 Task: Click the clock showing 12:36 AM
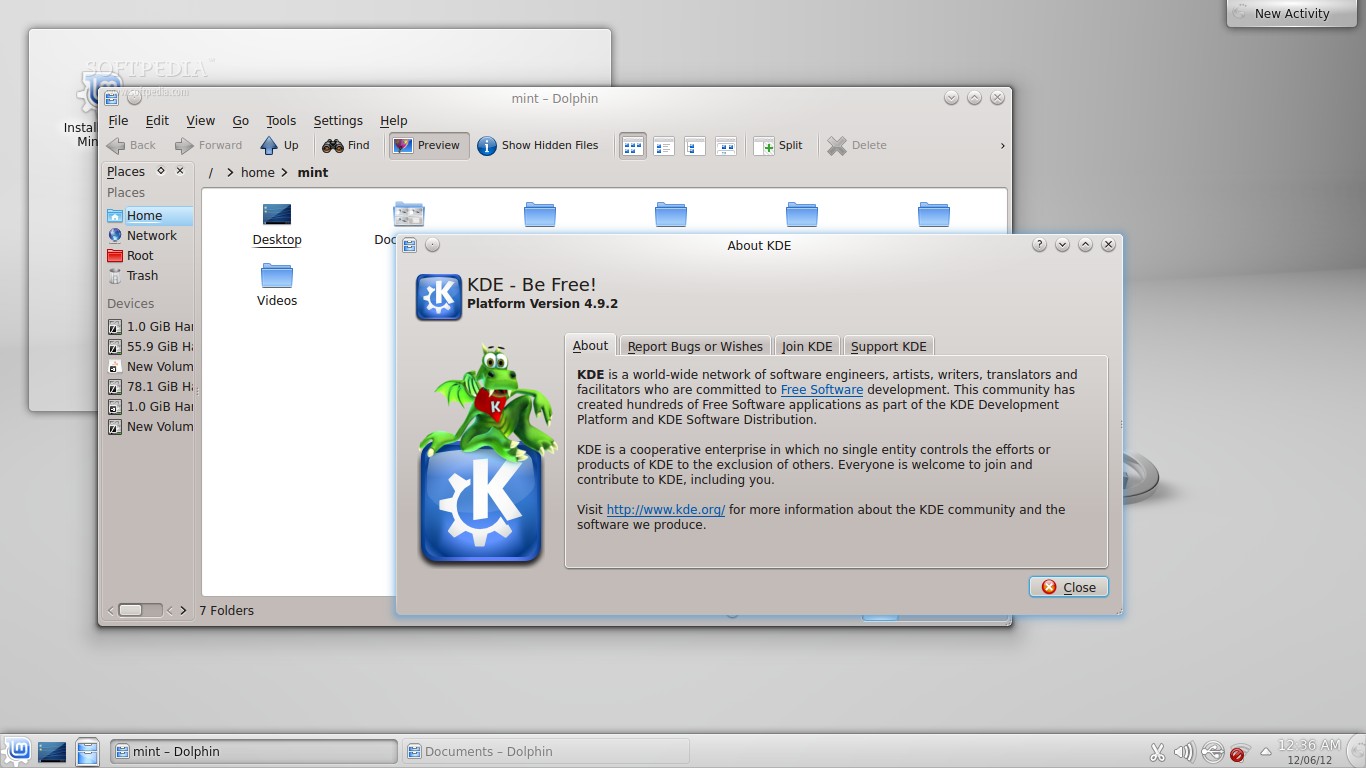click(x=1309, y=745)
